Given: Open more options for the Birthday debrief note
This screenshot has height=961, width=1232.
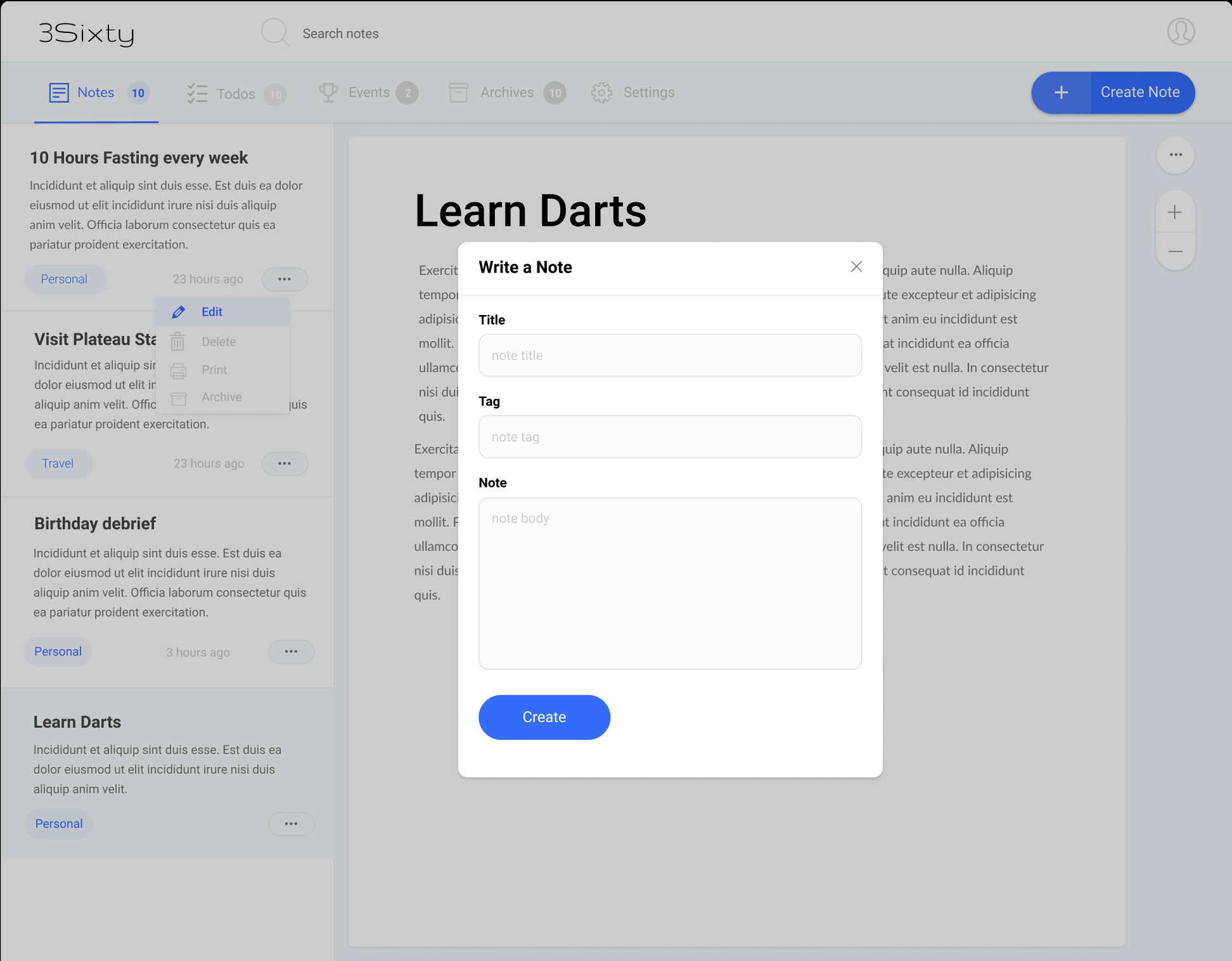Looking at the screenshot, I should [x=291, y=652].
